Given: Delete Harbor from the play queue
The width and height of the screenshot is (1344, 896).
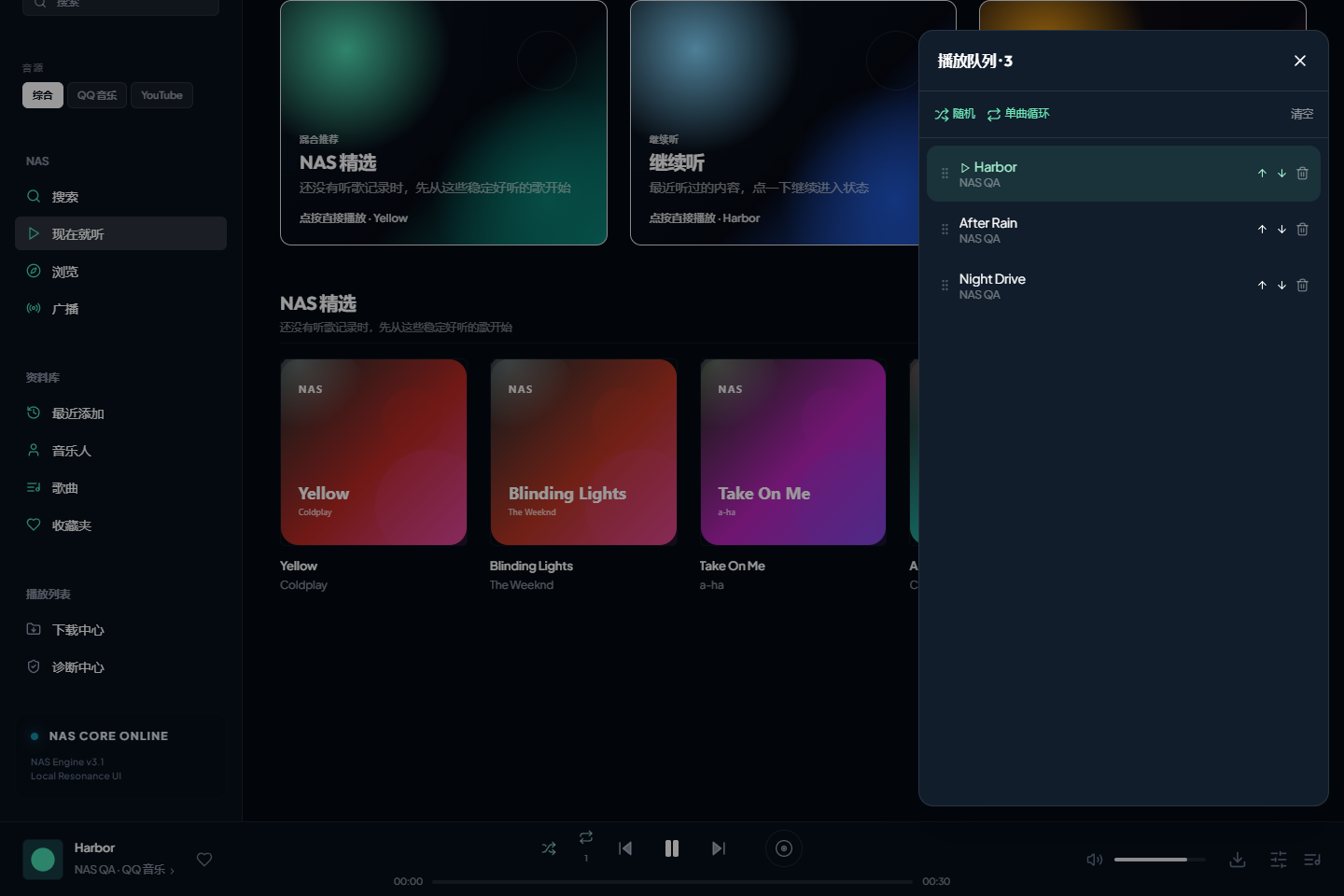Looking at the screenshot, I should pyautogui.click(x=1302, y=174).
